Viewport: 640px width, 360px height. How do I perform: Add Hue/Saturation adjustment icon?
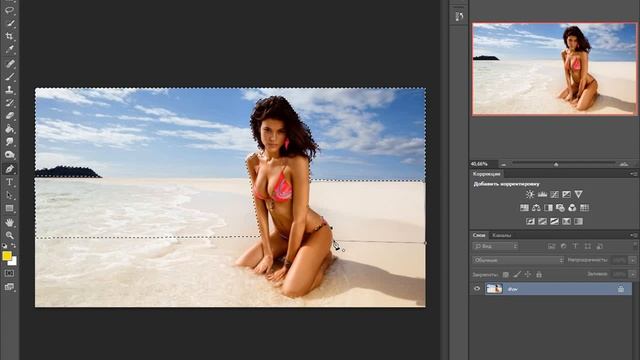tap(524, 208)
